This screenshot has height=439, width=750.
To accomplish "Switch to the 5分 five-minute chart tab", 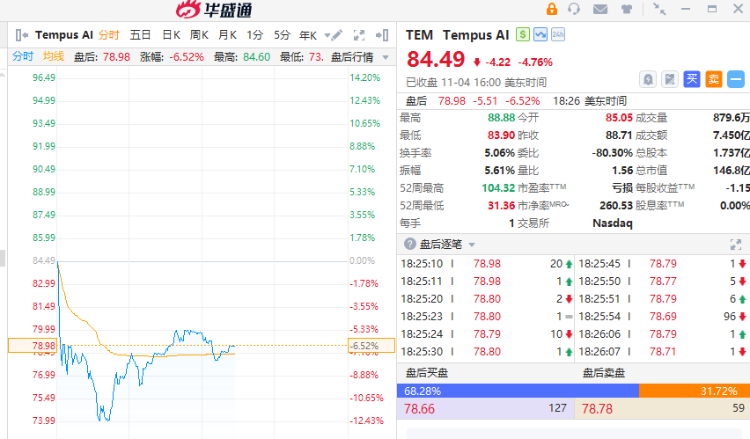I will [282, 35].
